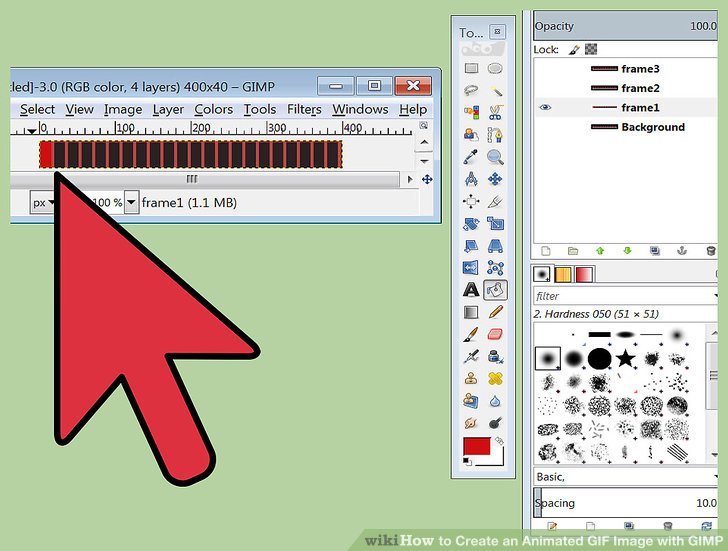Select the Alignment tool
Viewport: 728px width, 551px height.
tap(471, 201)
